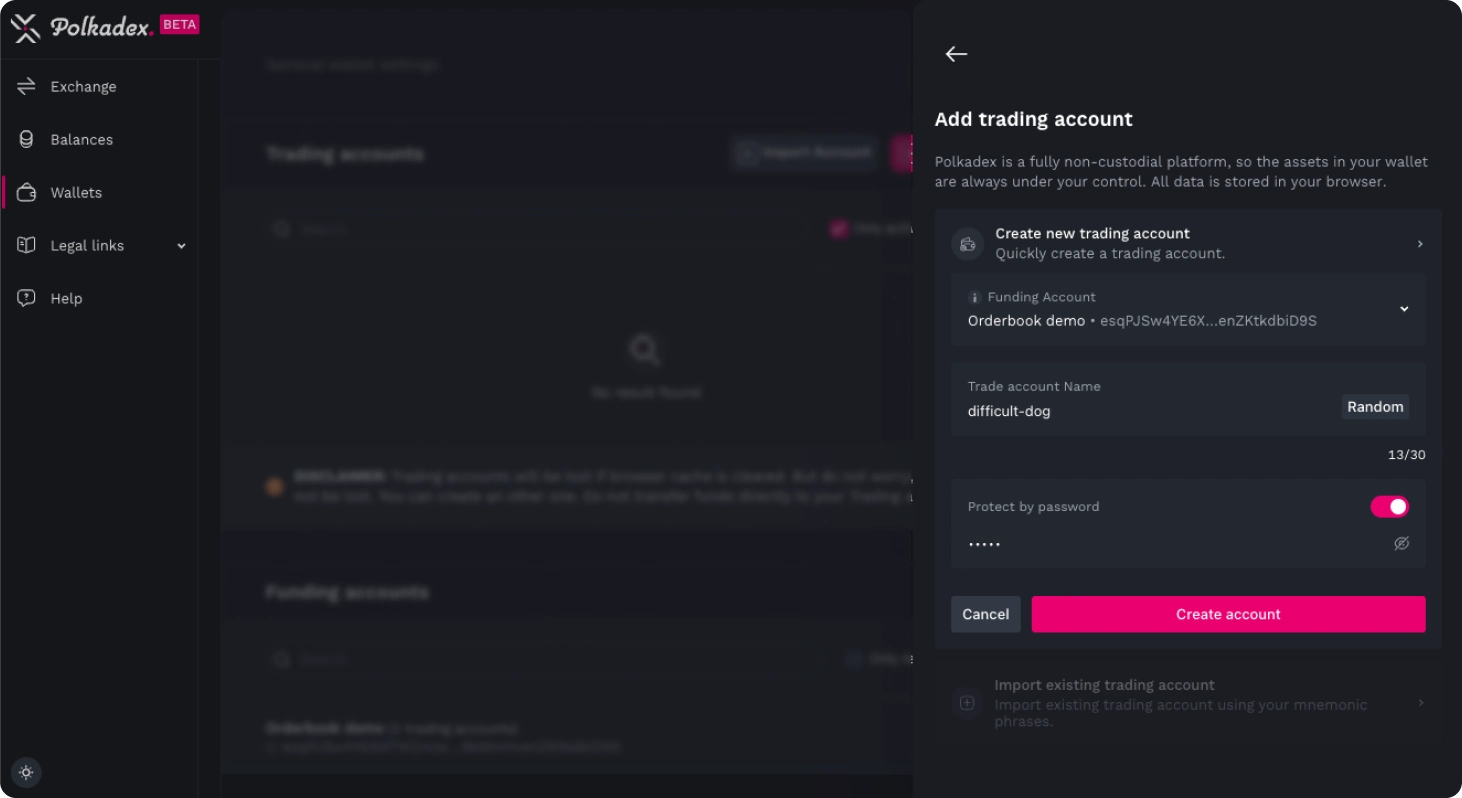Viewport: 1462px width, 798px height.
Task: Click the Funding Account info icon
Action: pyautogui.click(x=975, y=297)
